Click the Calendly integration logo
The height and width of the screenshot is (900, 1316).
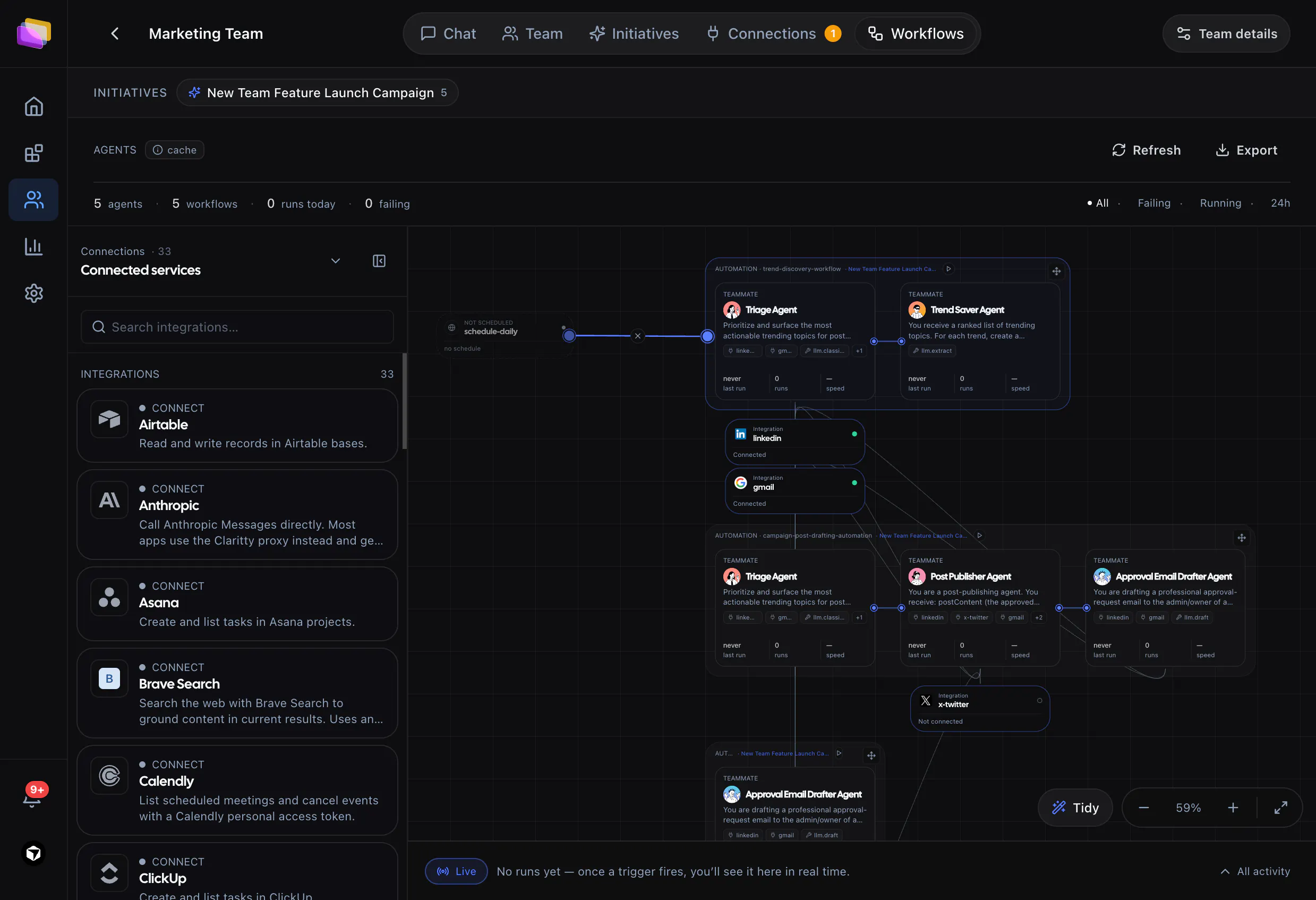pos(109,776)
